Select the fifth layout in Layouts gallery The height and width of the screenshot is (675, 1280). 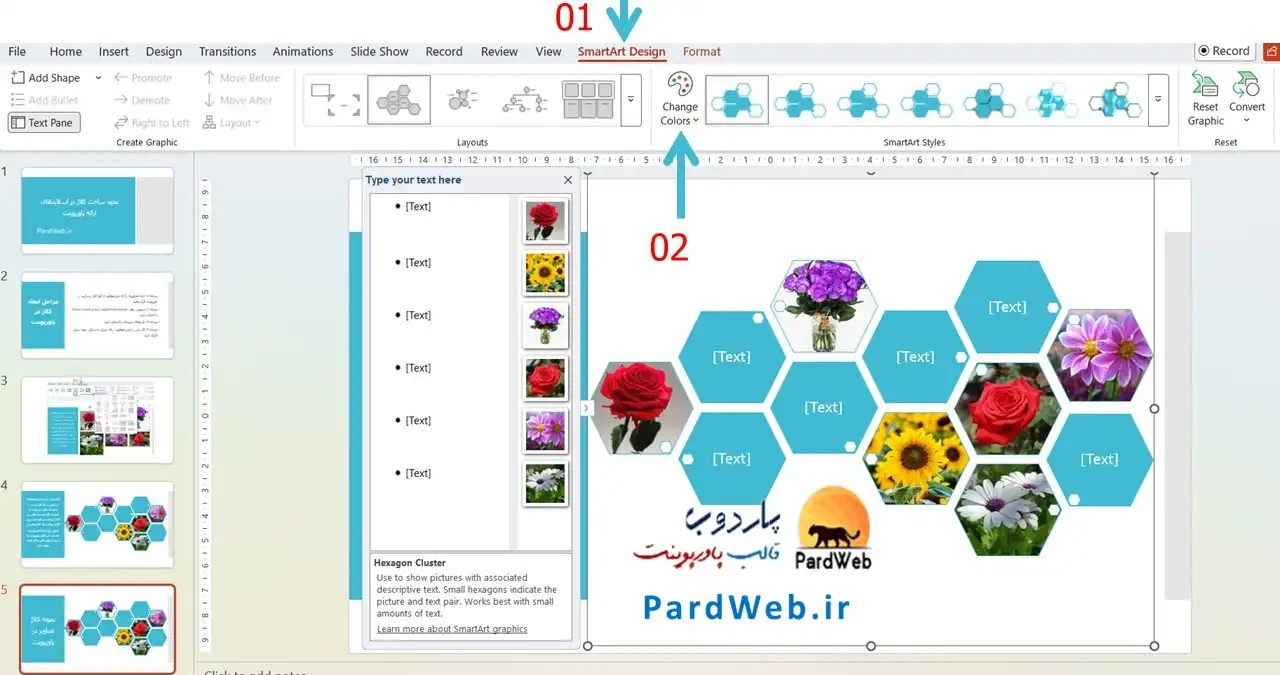click(x=588, y=100)
